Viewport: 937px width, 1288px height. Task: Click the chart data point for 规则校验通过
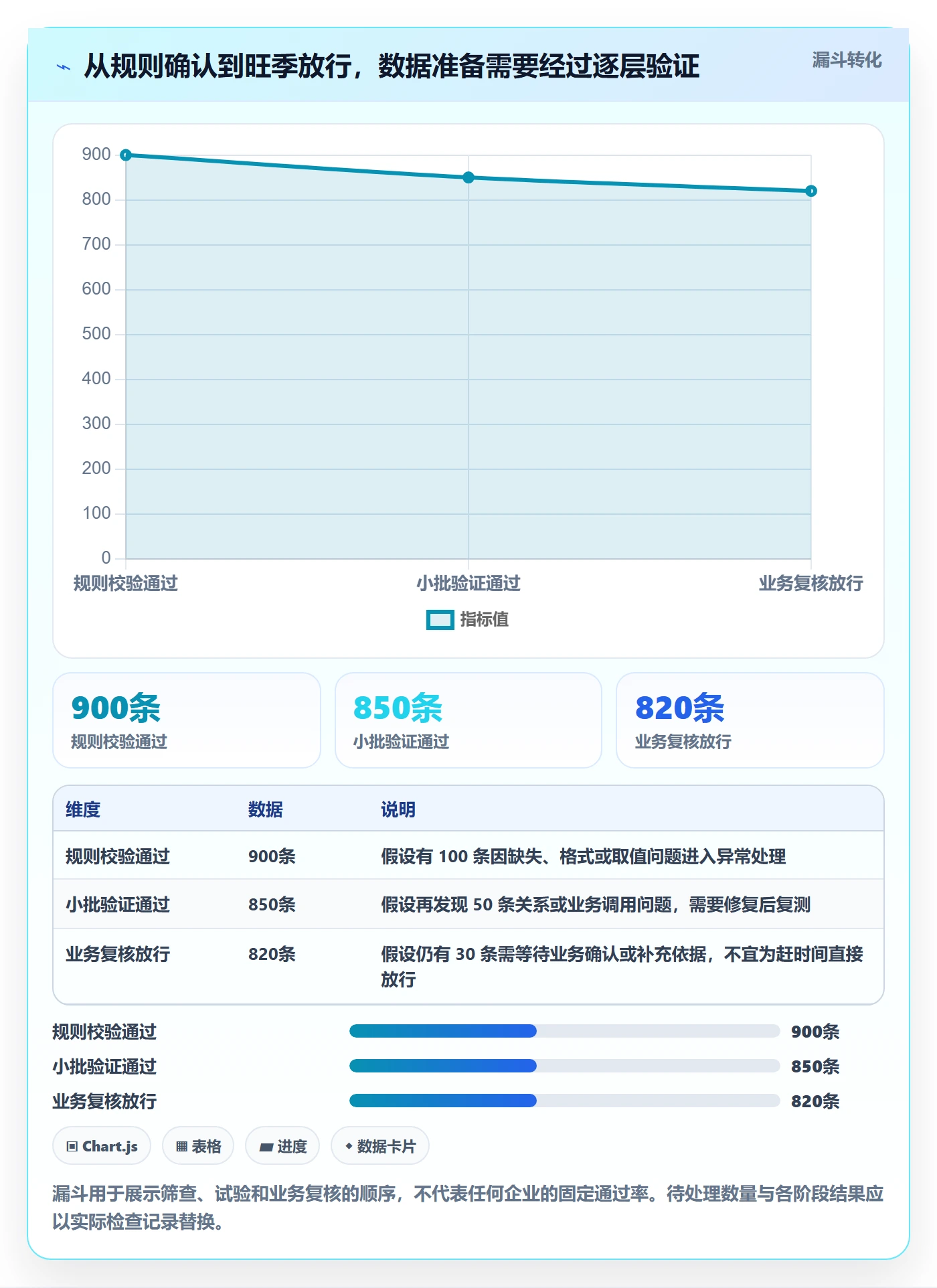(x=126, y=155)
